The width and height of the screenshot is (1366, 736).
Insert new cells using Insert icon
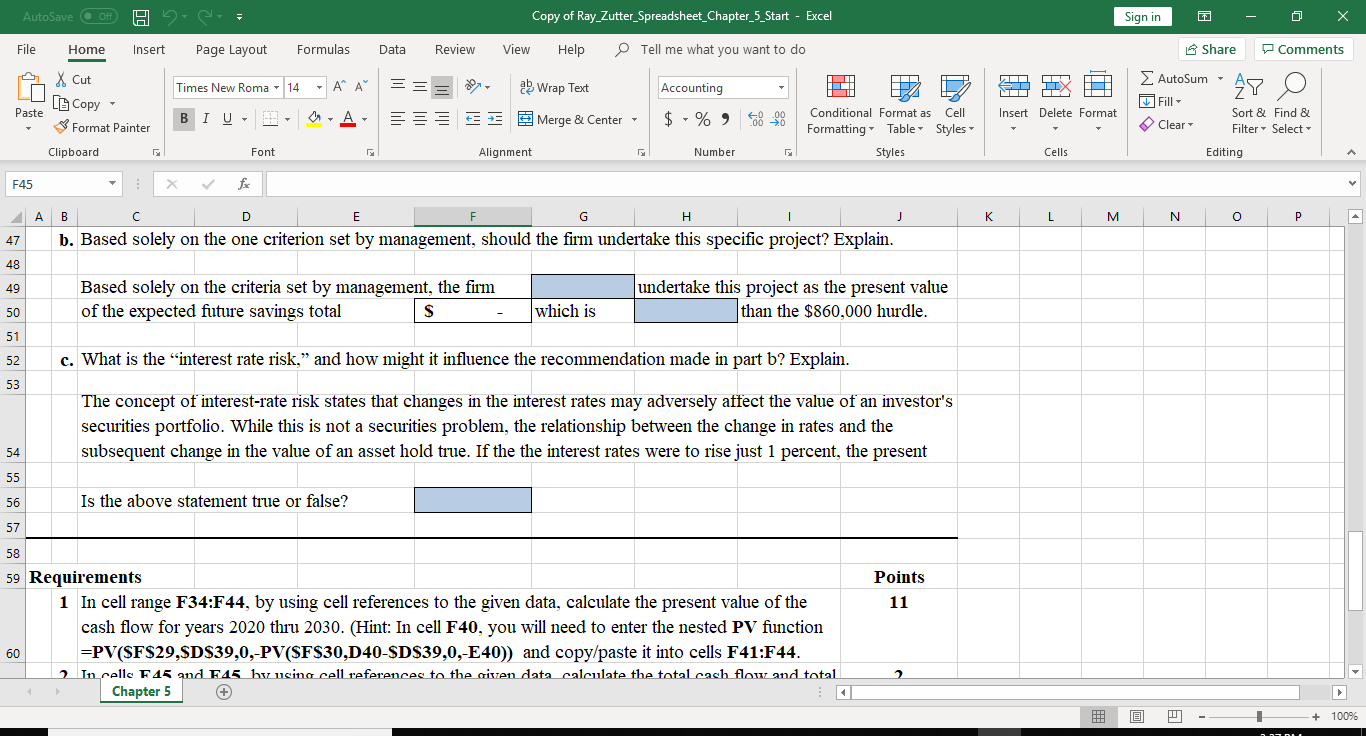(1013, 97)
